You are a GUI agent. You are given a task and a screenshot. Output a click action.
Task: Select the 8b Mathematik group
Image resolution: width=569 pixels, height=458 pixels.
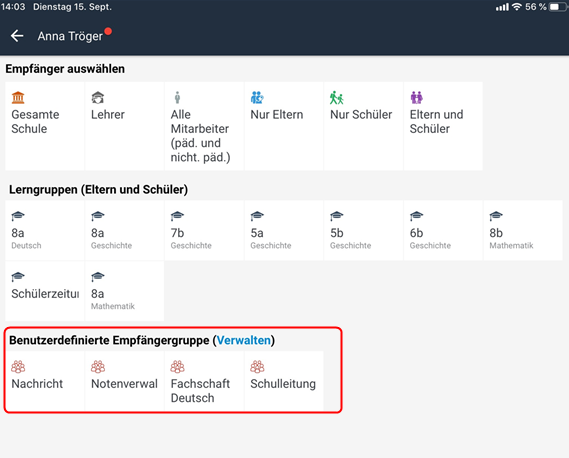[x=523, y=230]
